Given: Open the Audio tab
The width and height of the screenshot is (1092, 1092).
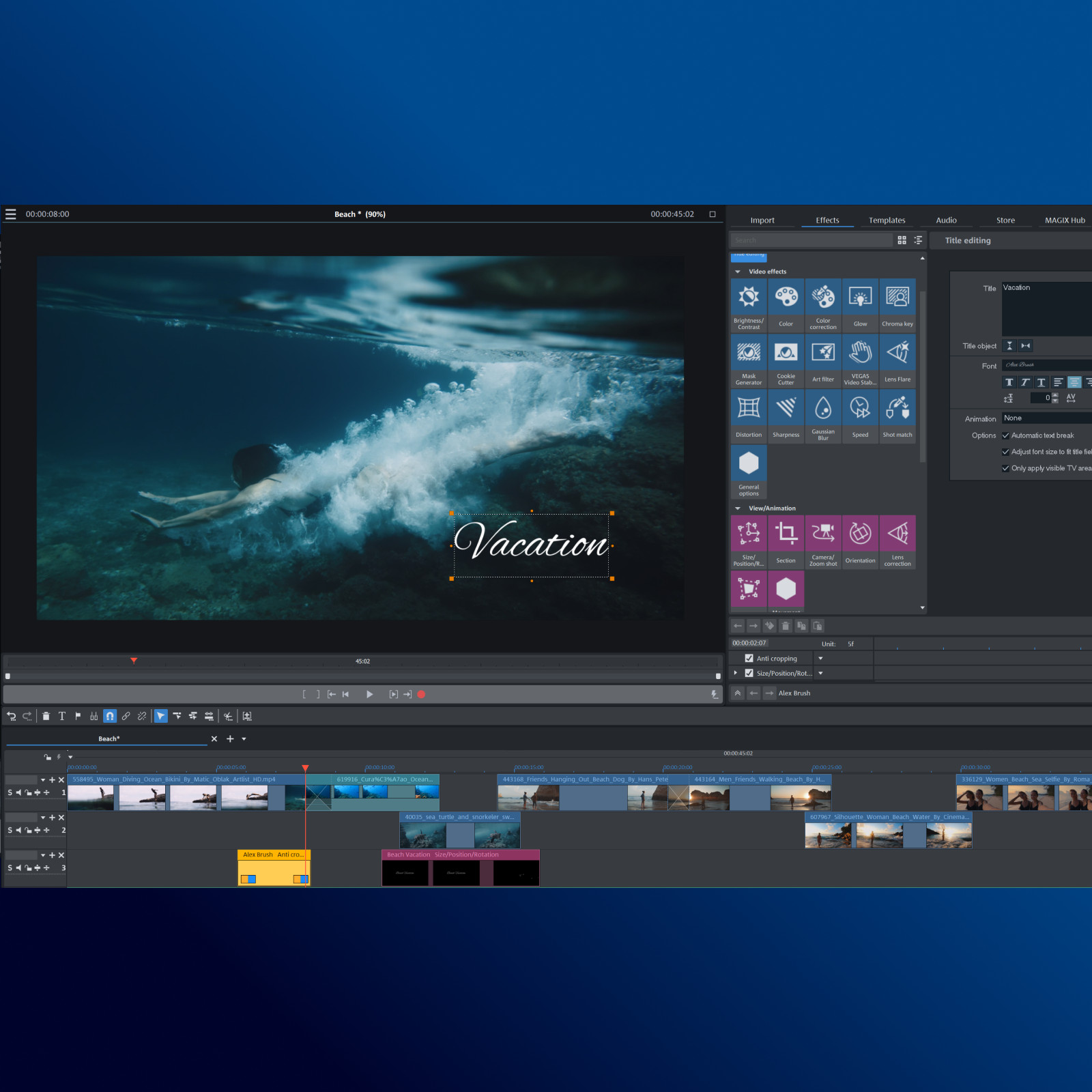Looking at the screenshot, I should (x=946, y=220).
